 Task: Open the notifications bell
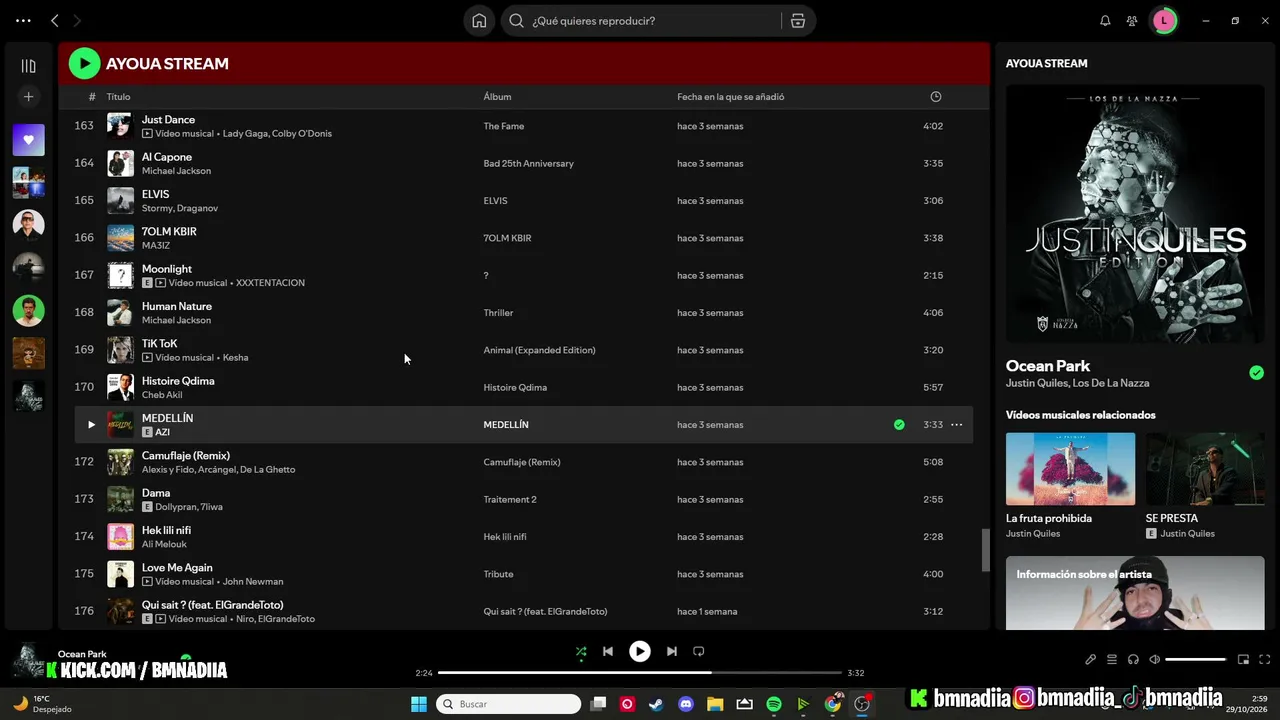pyautogui.click(x=1105, y=21)
